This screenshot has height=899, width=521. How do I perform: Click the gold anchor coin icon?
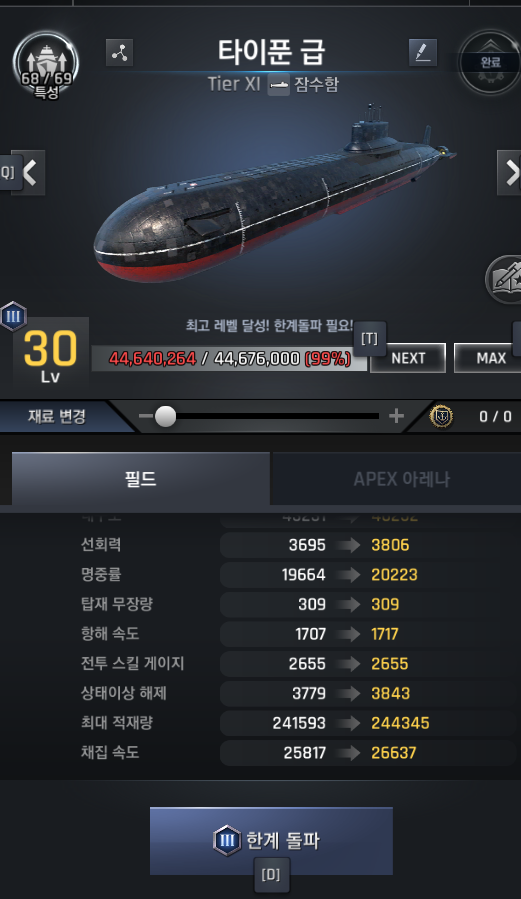click(x=441, y=416)
